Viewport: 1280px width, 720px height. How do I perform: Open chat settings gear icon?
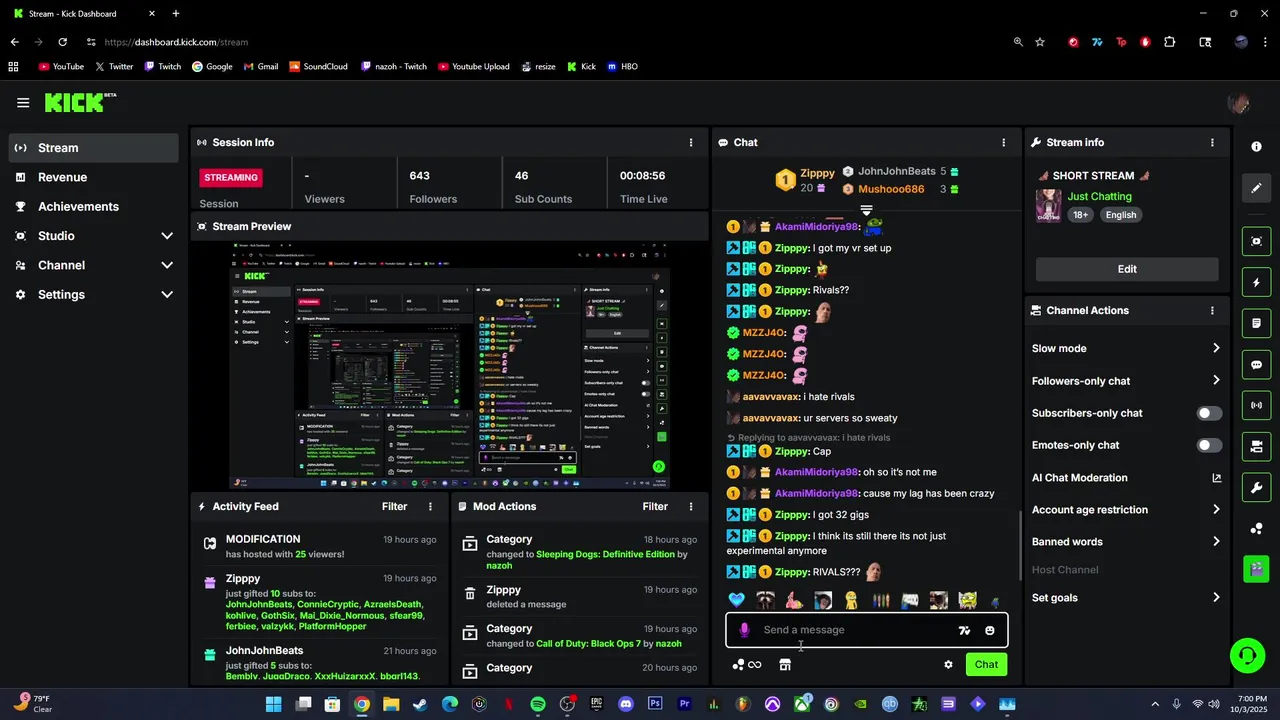[x=948, y=664]
